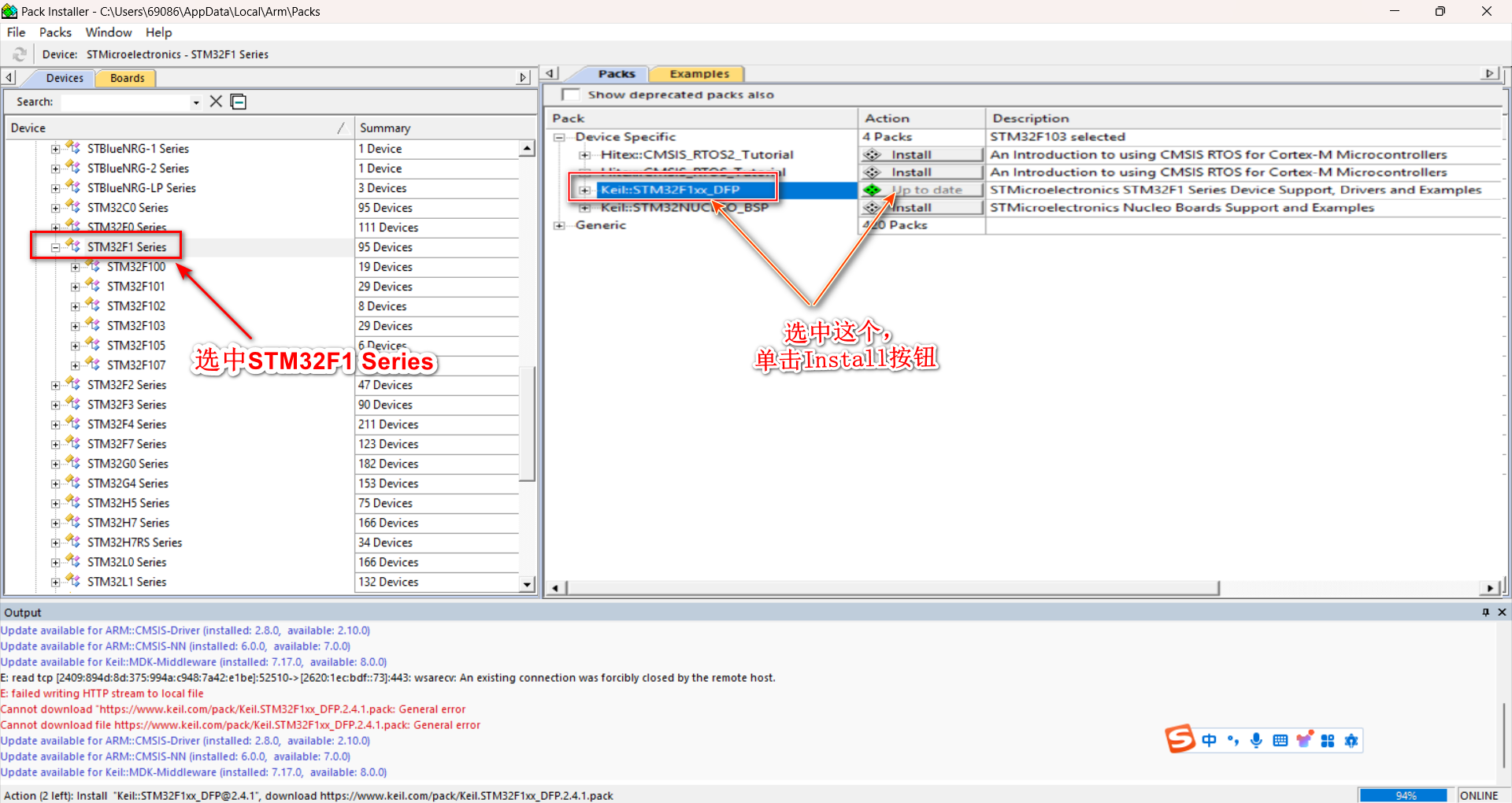Viewport: 1512px width, 803px height.
Task: Click the STM32F1 Series device icon
Action: coord(73,246)
